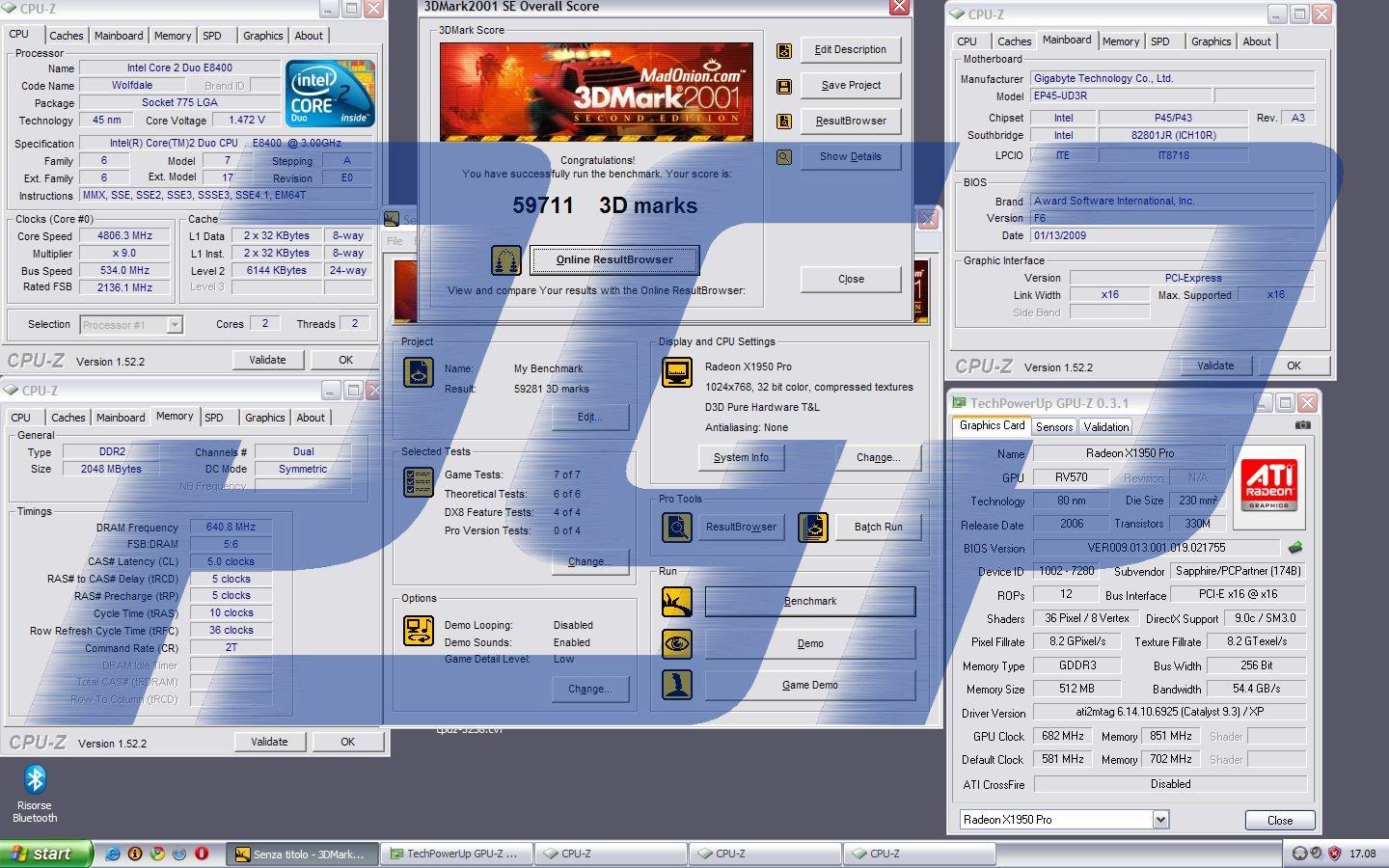Open the Radeon X1950 Pro GPU dropdown
Image resolution: width=1389 pixels, height=868 pixels.
coord(1160,820)
